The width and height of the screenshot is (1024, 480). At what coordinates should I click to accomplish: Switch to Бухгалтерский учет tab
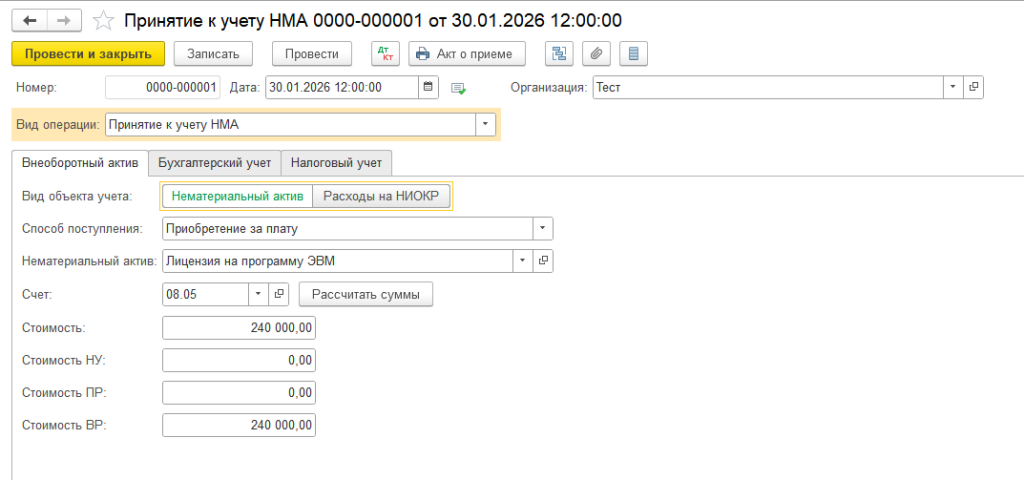pos(215,163)
